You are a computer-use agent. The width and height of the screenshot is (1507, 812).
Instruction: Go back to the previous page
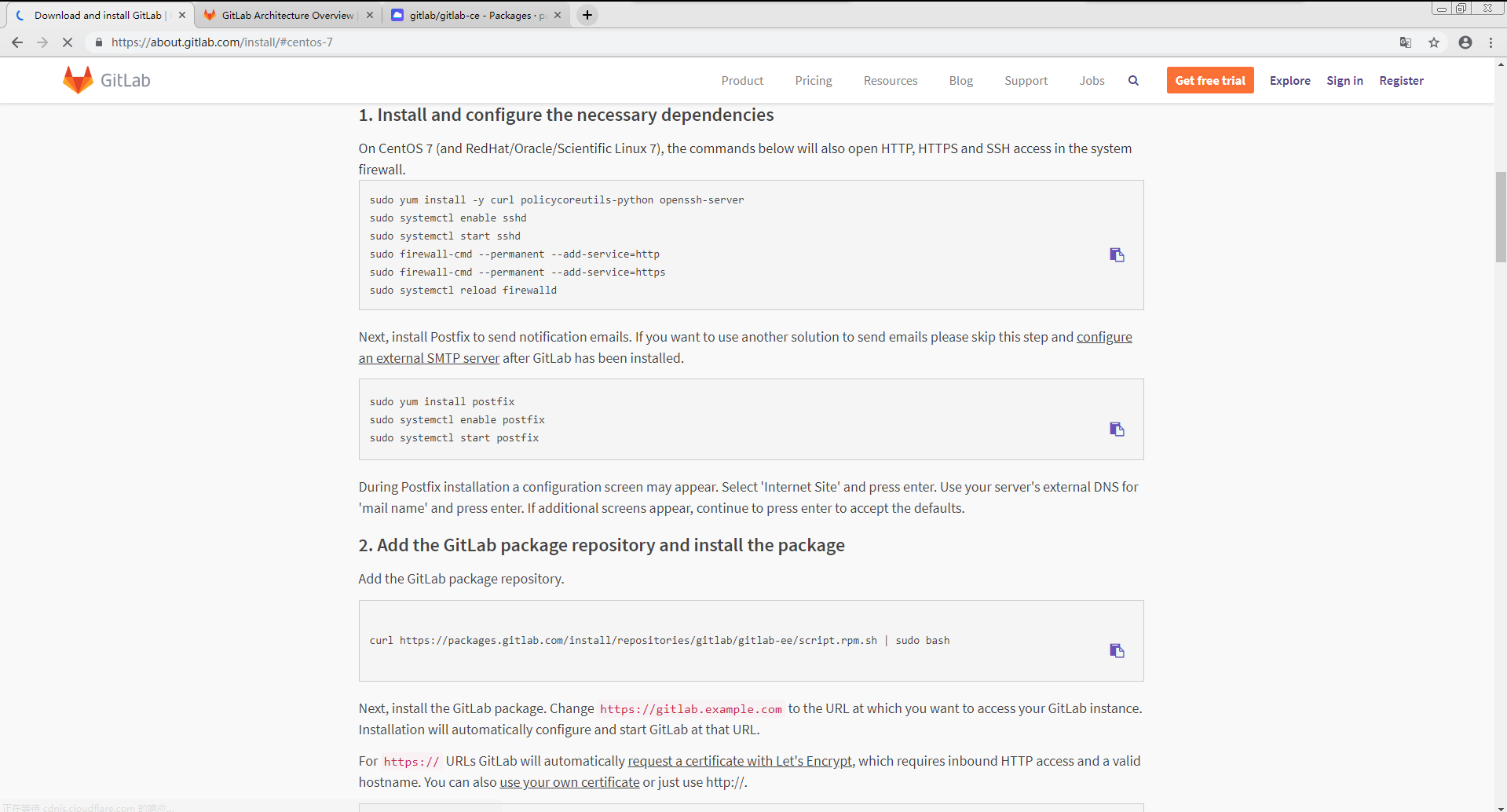point(17,42)
